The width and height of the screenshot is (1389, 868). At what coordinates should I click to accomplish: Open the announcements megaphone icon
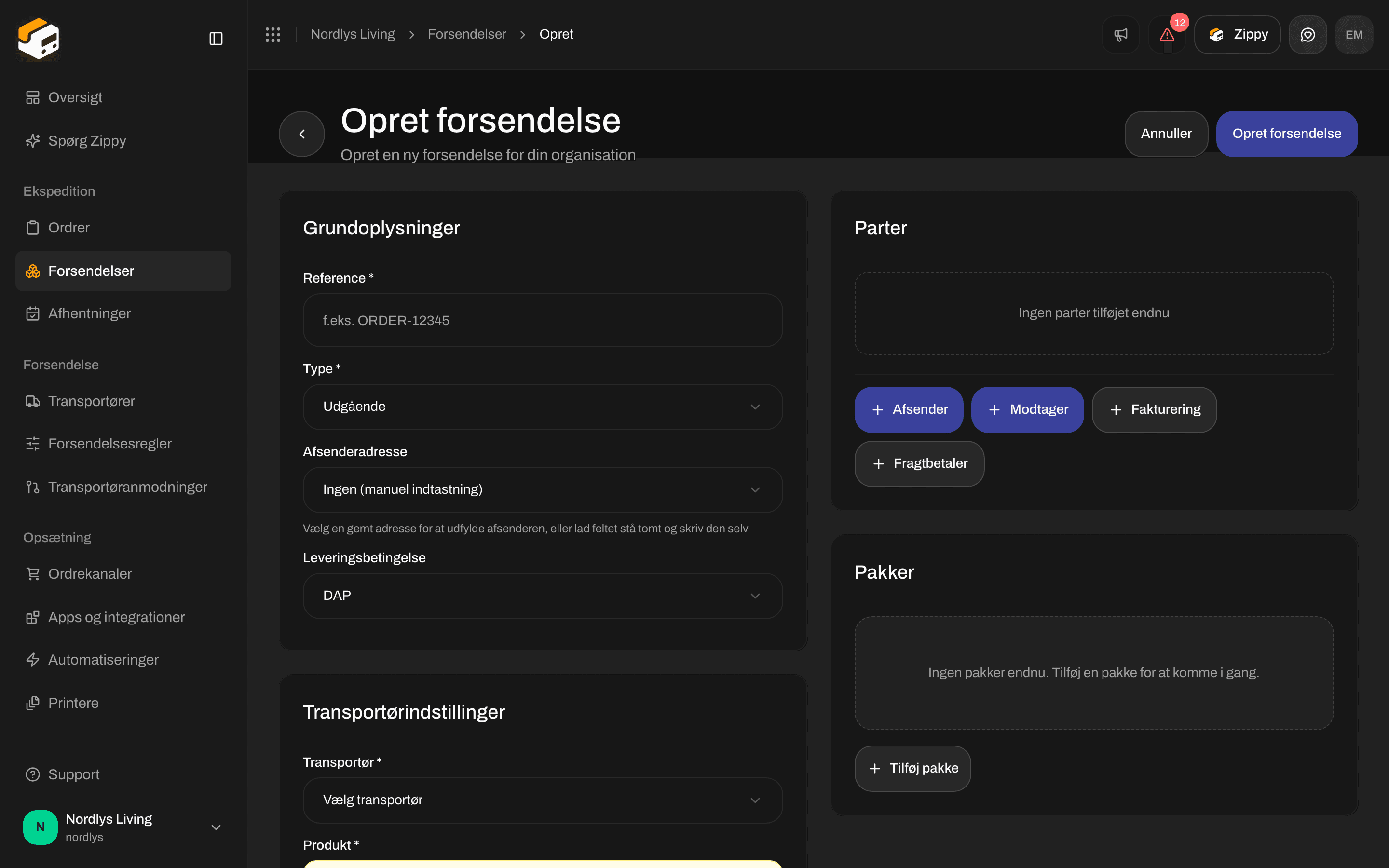click(1120, 34)
